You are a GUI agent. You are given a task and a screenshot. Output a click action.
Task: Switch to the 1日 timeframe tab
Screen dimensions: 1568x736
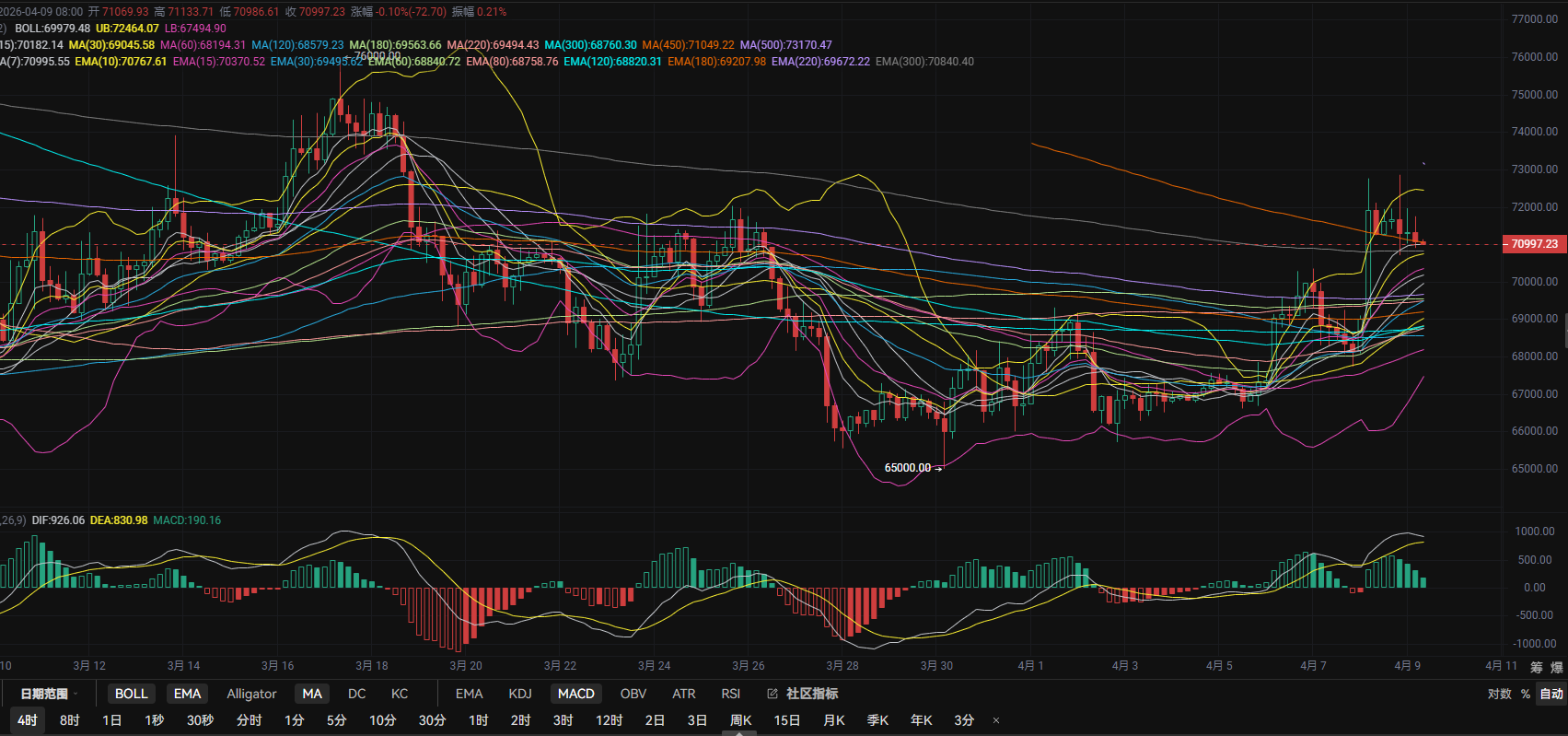(x=111, y=720)
